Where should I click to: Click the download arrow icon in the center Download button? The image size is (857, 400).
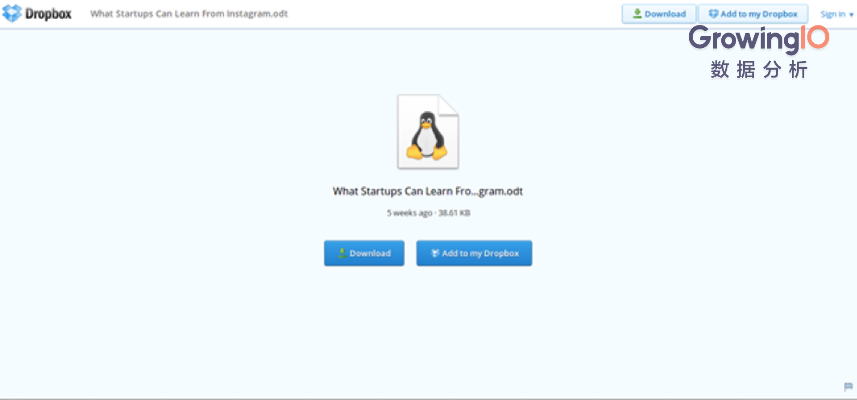342,253
